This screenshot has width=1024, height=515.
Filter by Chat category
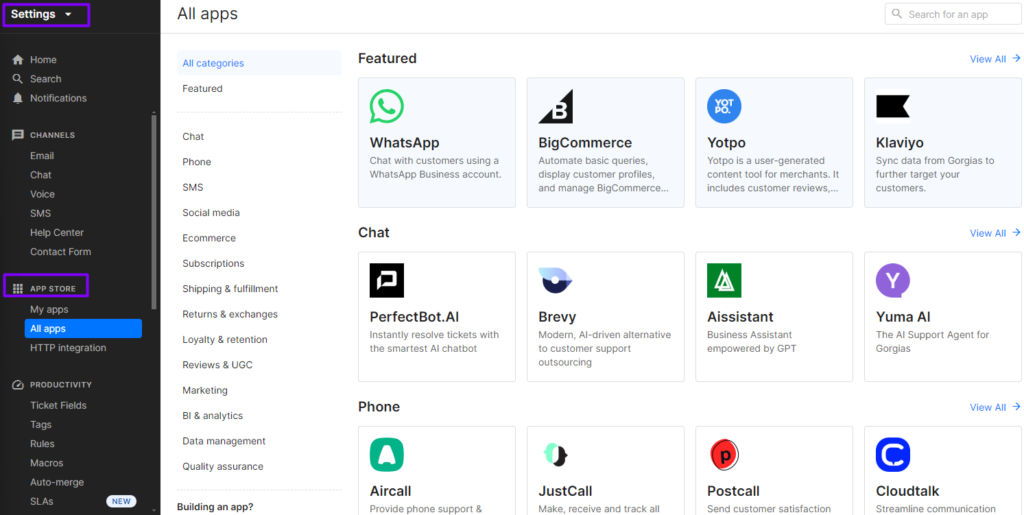(x=193, y=136)
